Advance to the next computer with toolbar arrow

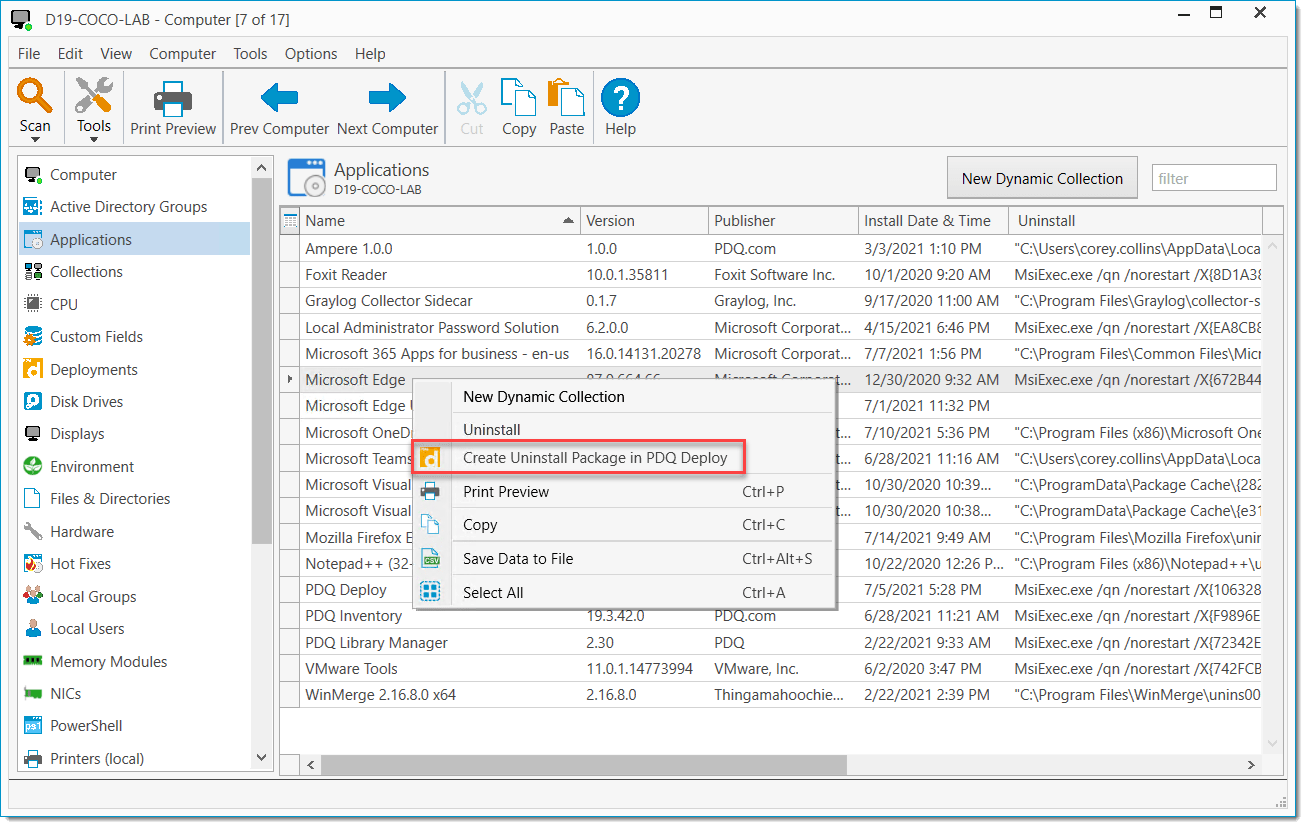387,100
